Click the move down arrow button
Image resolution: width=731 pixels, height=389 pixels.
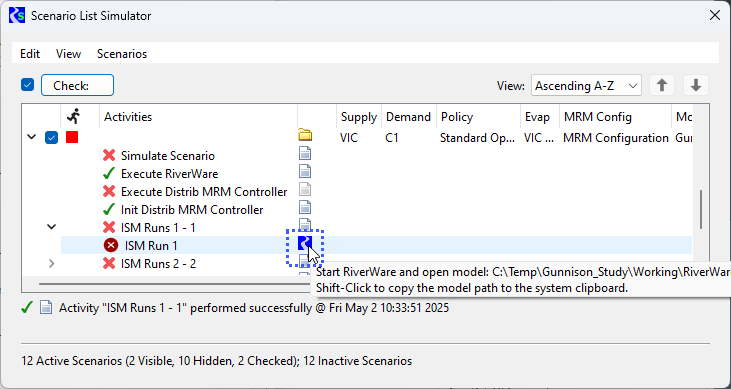696,85
